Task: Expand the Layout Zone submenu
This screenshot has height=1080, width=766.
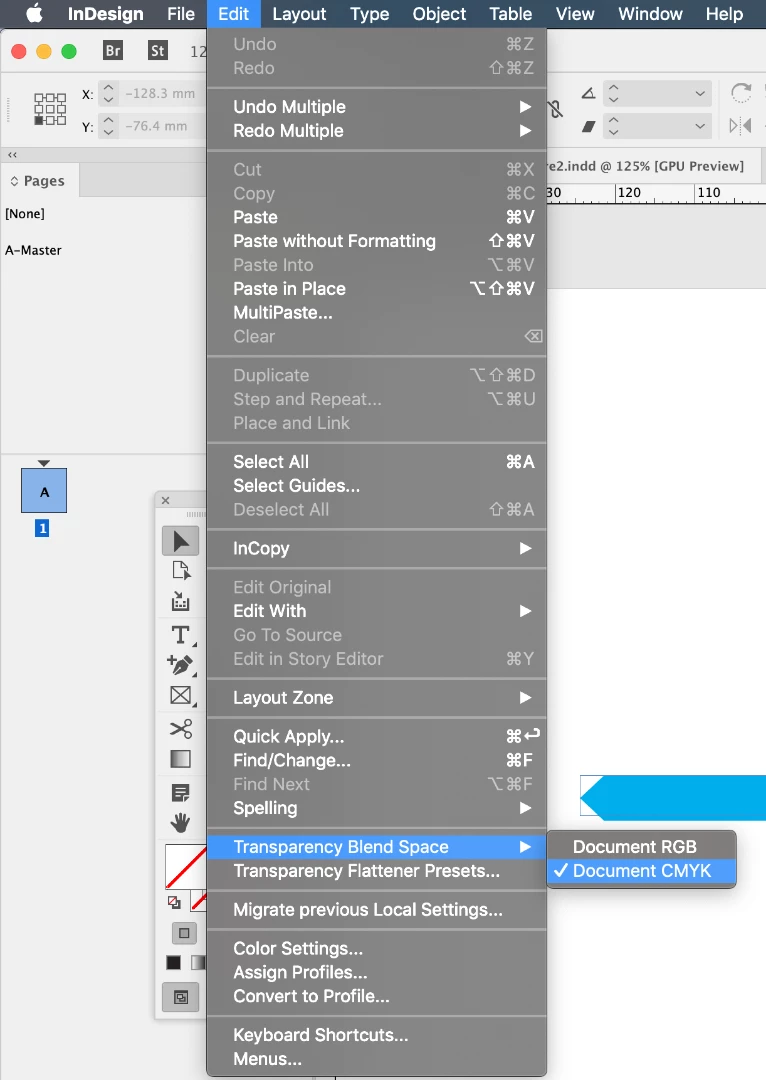Action: click(377, 698)
